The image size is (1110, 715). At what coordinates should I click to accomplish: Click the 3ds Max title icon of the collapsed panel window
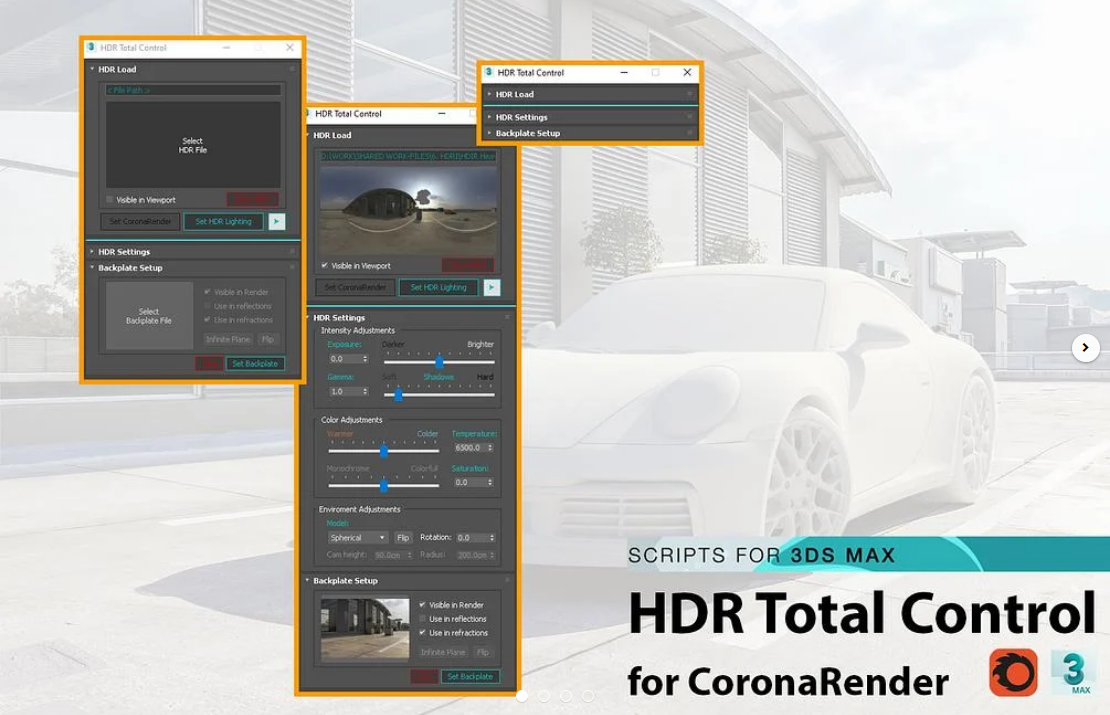488,73
